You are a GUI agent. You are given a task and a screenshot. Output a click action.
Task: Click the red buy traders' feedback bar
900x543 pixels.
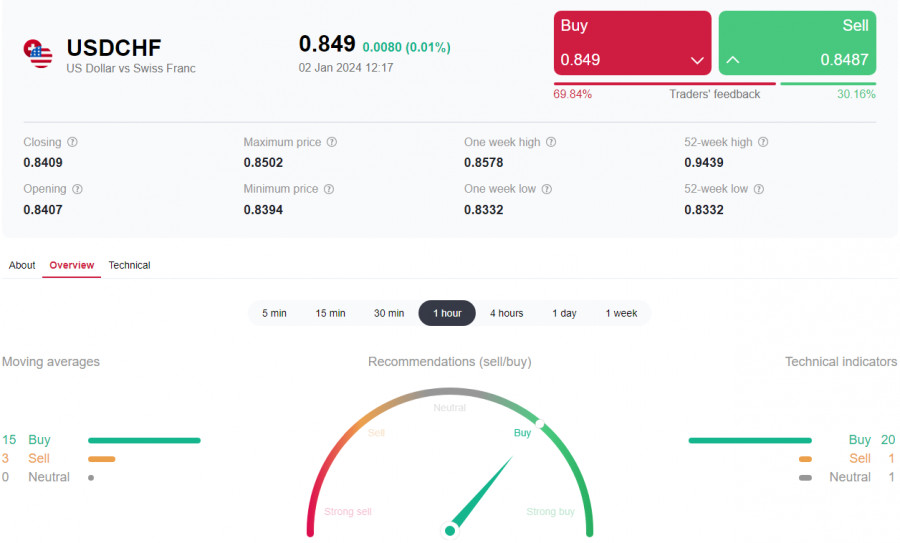click(665, 84)
